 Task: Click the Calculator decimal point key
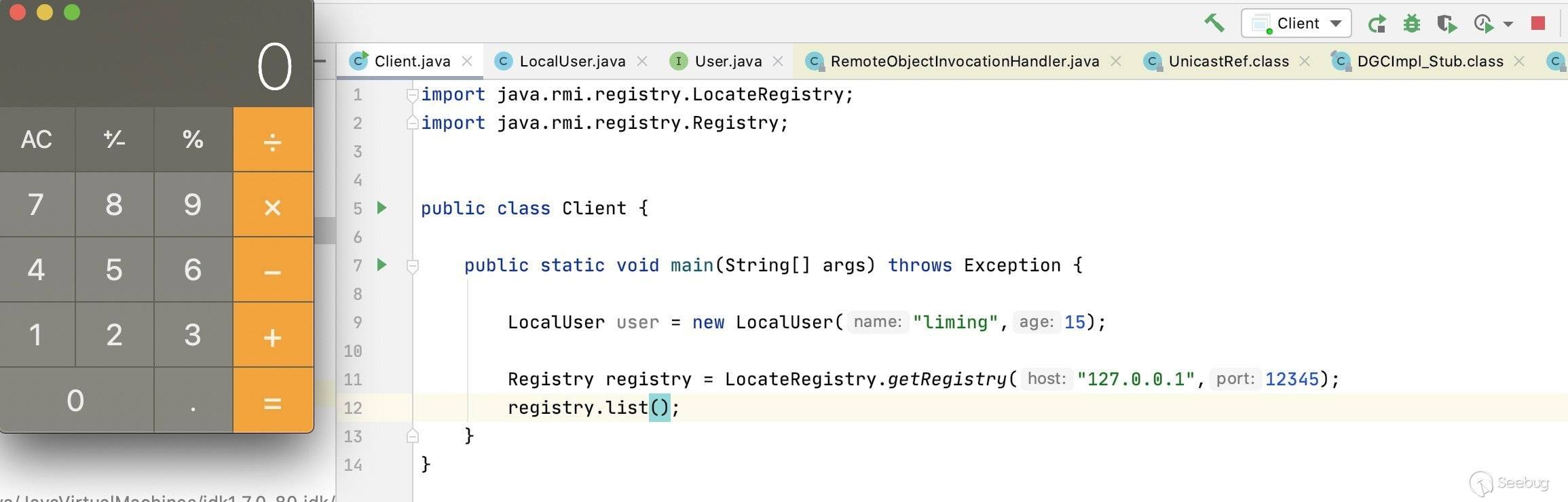click(193, 400)
